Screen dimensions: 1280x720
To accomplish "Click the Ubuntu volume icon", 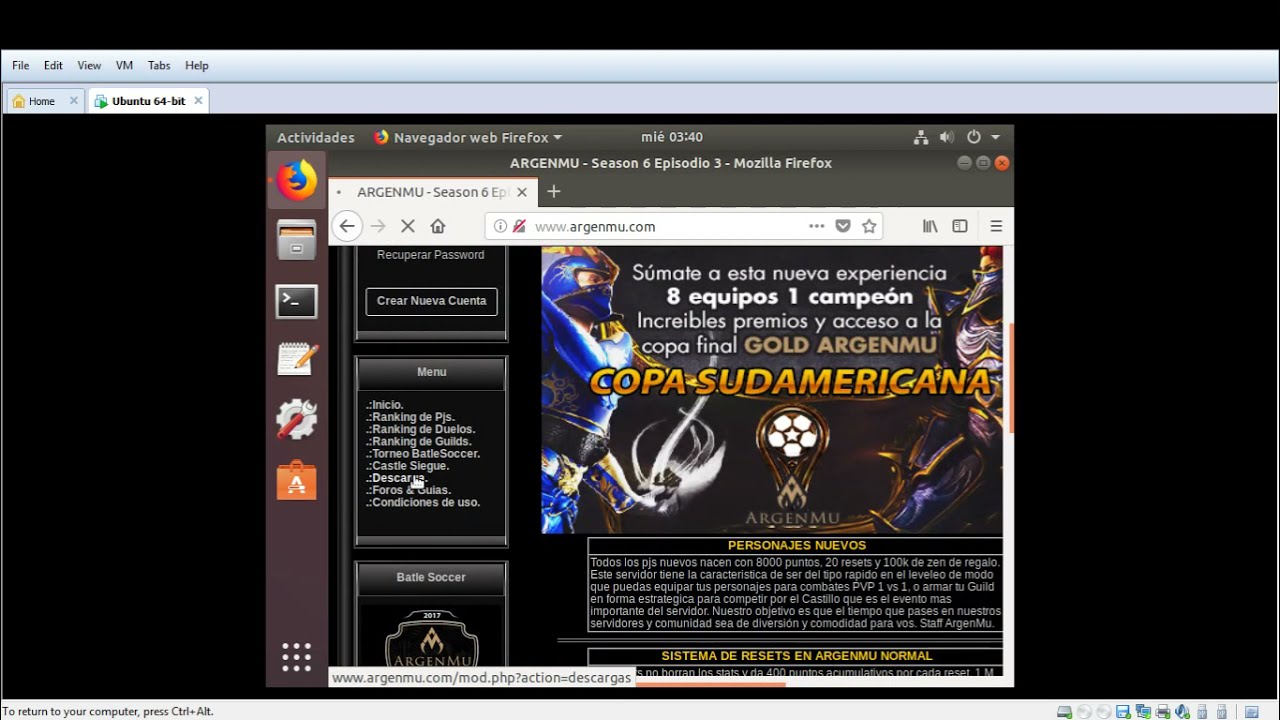I will tap(946, 137).
